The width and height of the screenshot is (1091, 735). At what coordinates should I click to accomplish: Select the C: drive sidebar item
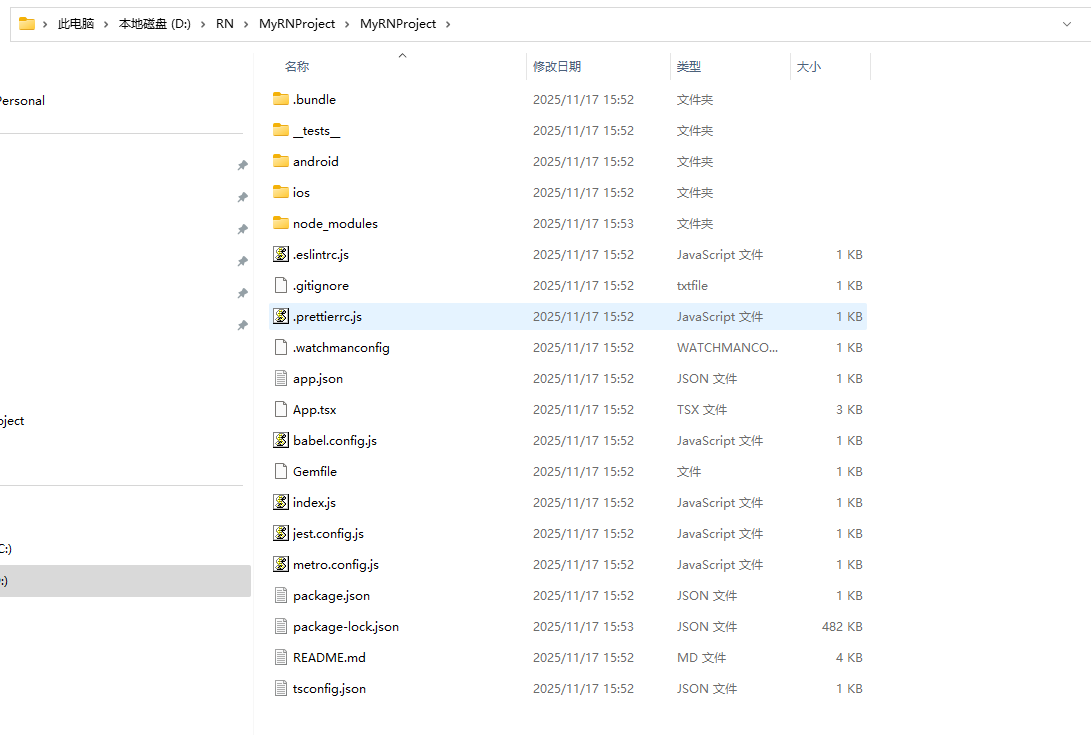[6, 548]
